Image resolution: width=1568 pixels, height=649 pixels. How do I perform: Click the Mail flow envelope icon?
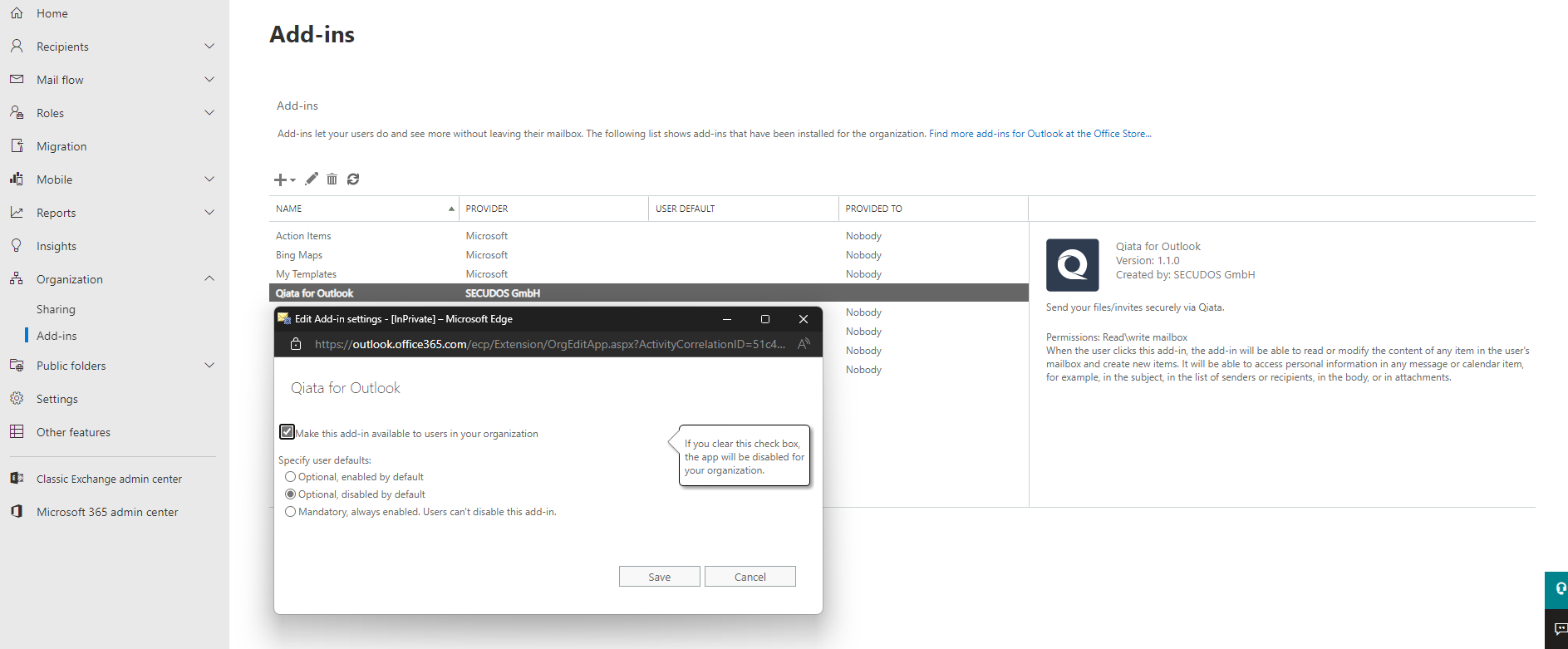[x=17, y=80]
